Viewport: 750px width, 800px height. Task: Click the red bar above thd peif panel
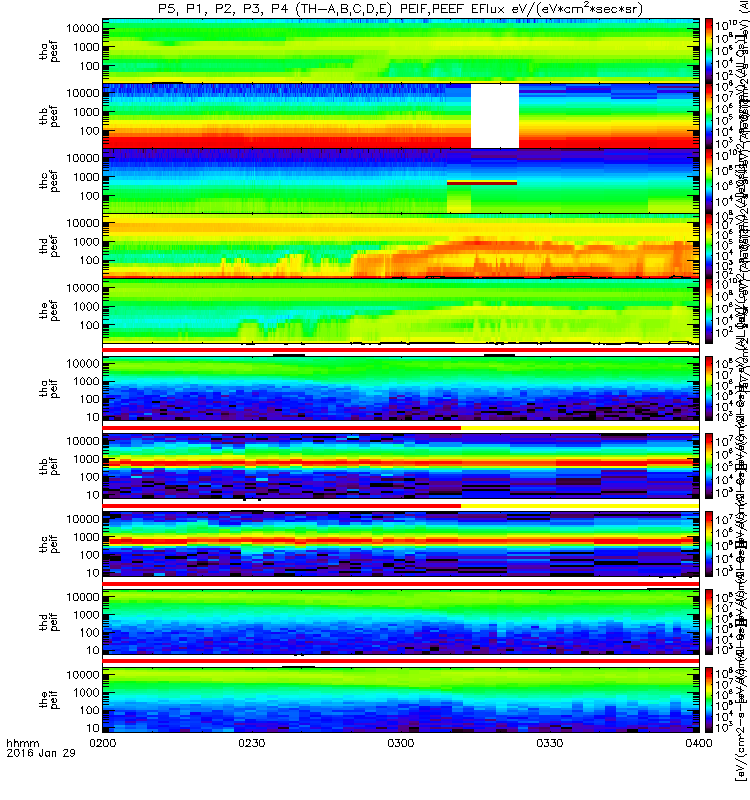click(x=401, y=583)
